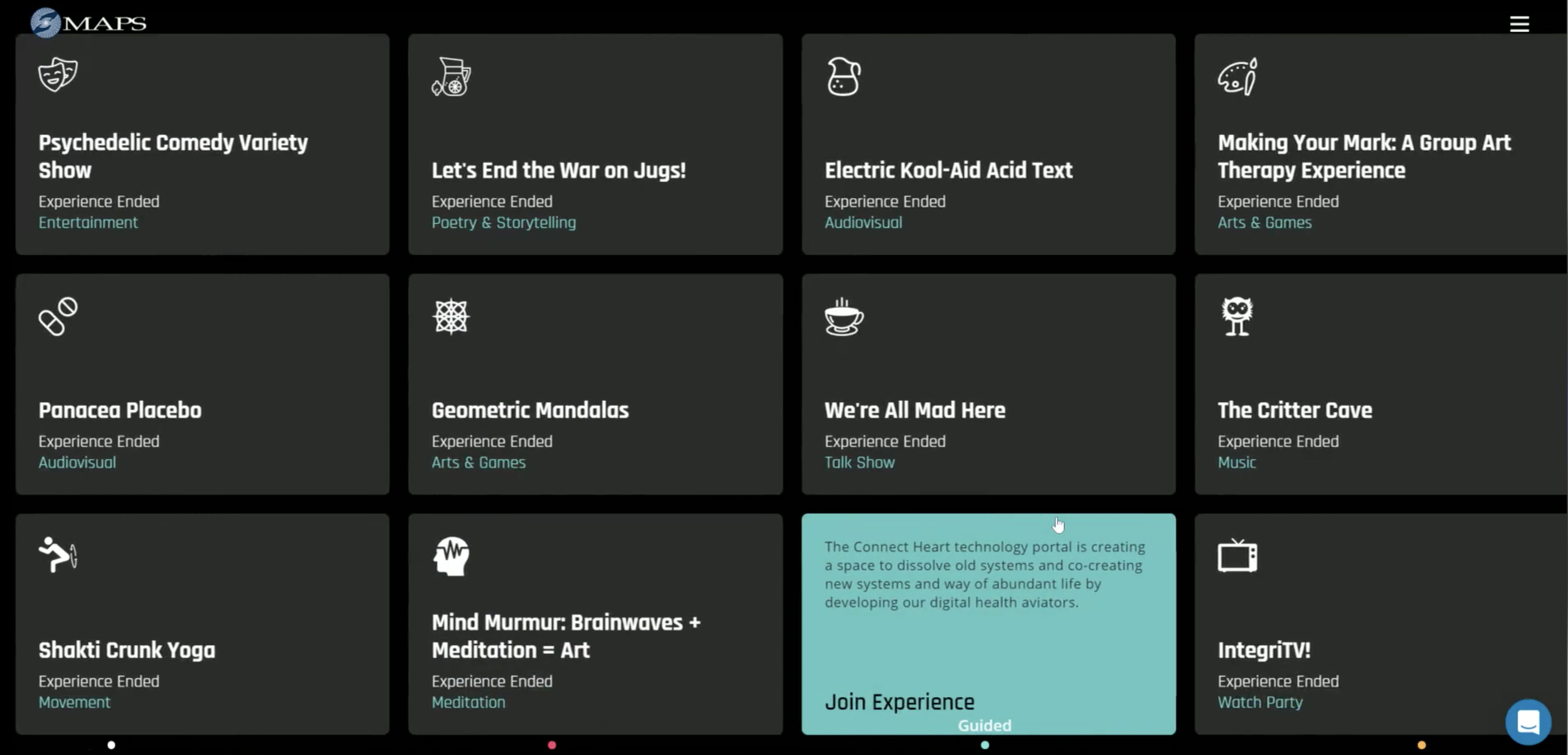Image resolution: width=1568 pixels, height=755 pixels.
Task: Click the Guided label
Action: click(x=984, y=726)
